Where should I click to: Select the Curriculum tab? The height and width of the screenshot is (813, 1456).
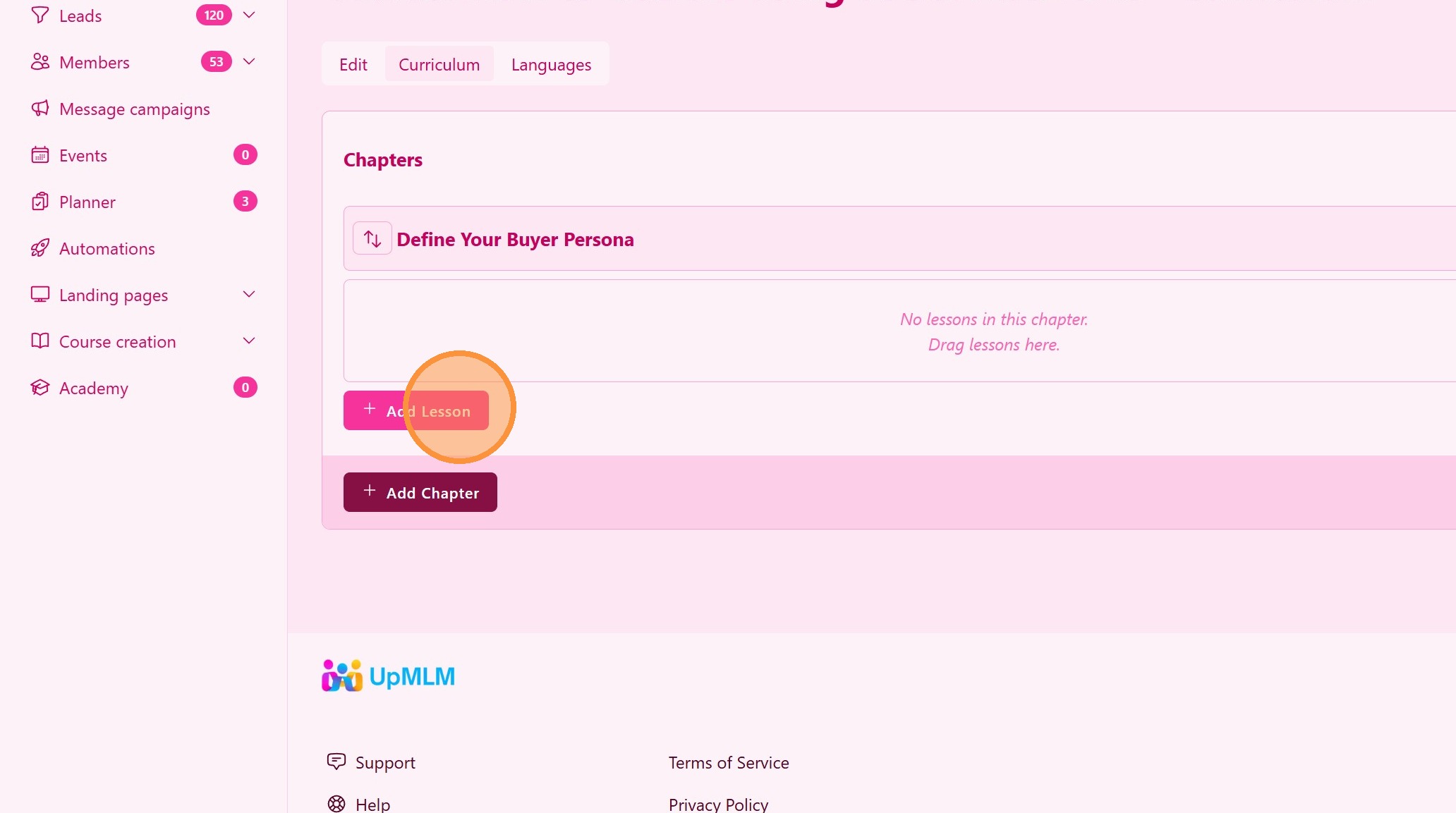[x=439, y=64]
